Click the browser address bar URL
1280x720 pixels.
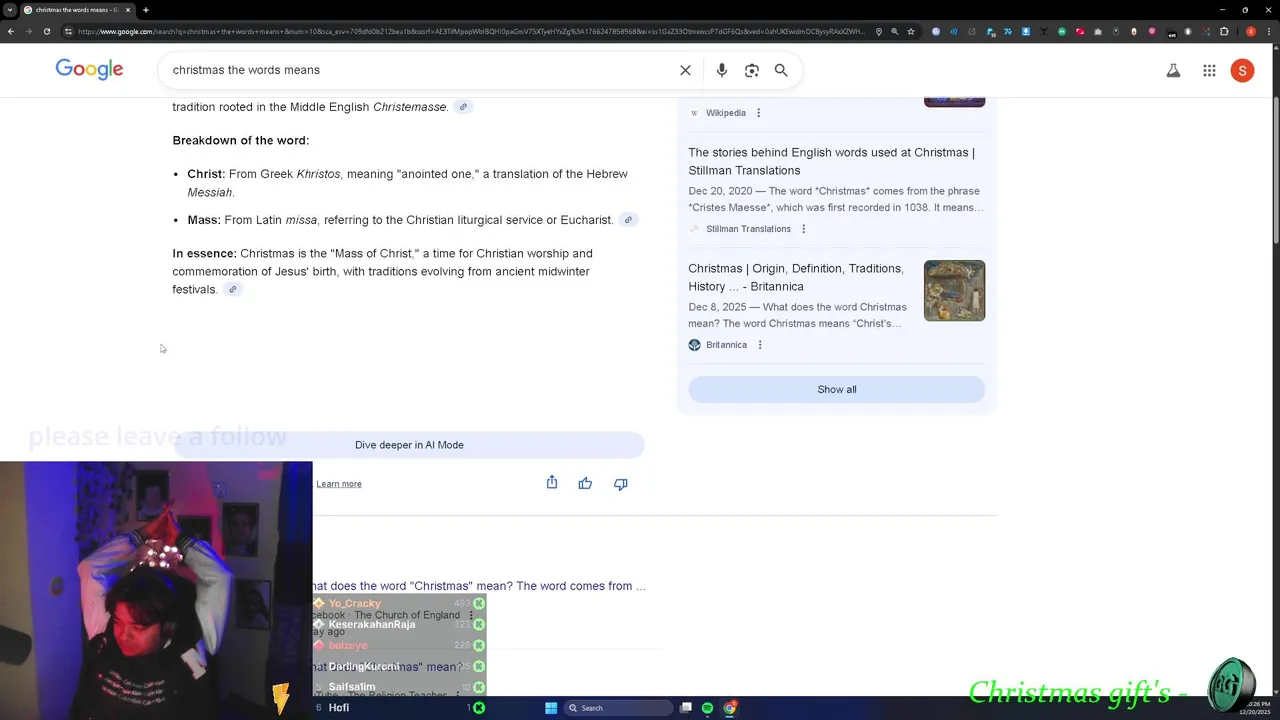coord(470,31)
